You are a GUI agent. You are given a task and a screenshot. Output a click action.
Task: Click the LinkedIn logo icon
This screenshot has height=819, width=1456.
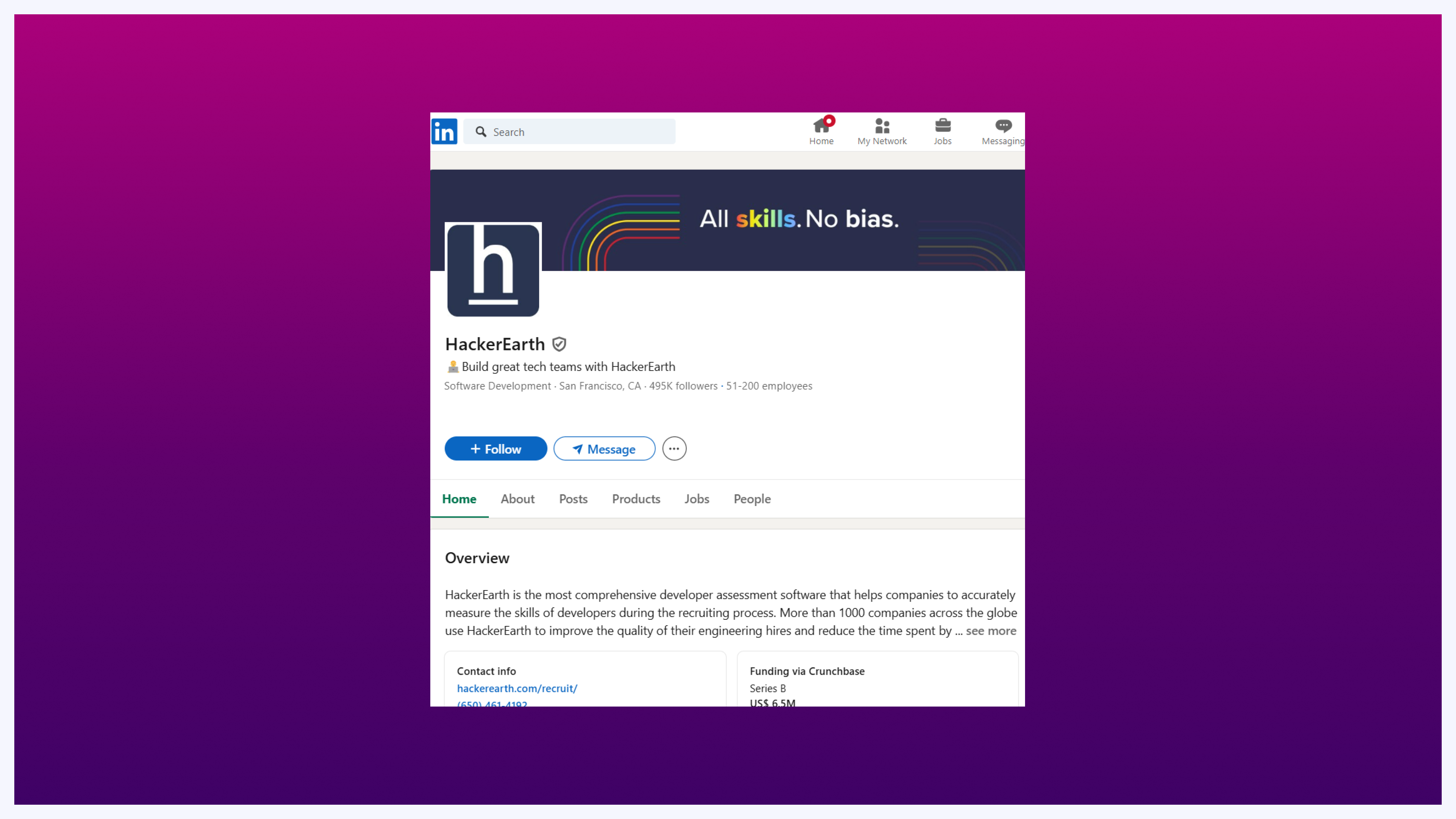[x=444, y=132]
